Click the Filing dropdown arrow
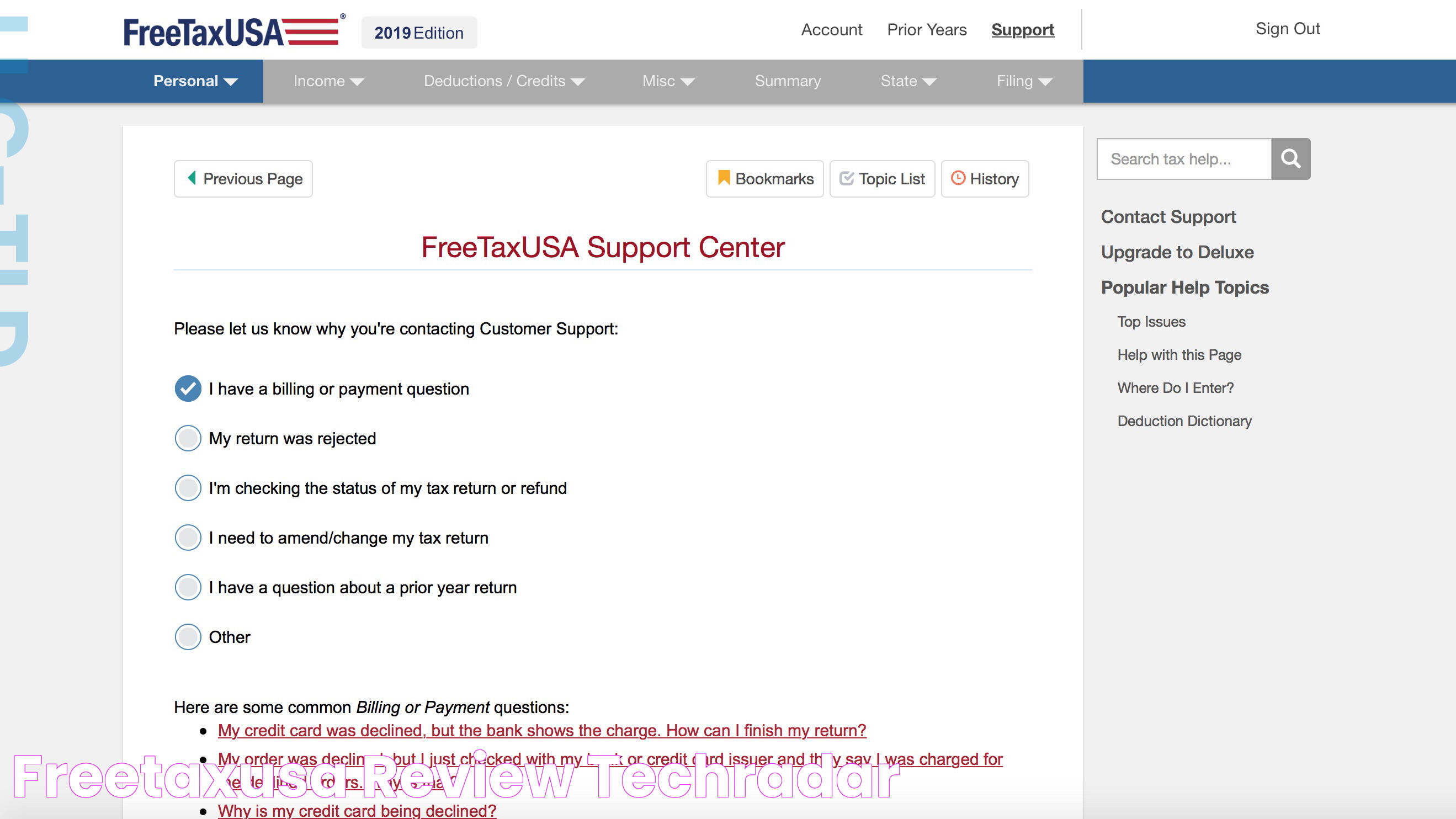 pos(1047,82)
